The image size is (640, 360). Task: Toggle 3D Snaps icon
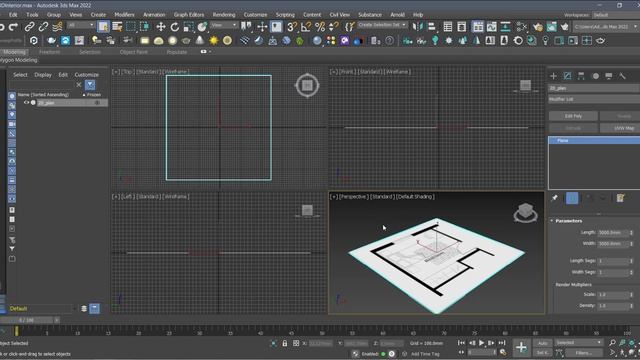point(291,27)
